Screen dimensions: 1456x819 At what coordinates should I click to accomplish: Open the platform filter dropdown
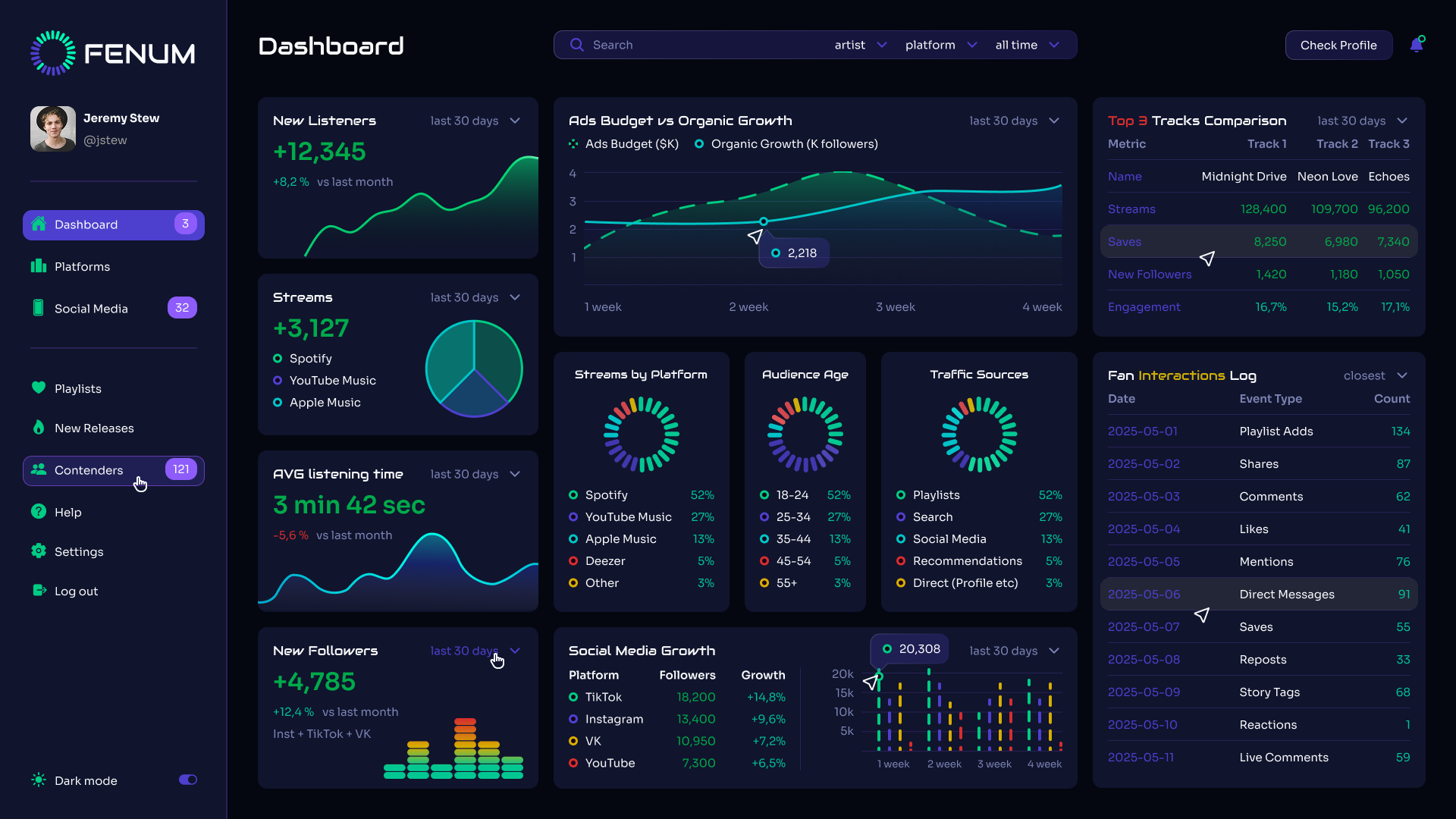[940, 45]
